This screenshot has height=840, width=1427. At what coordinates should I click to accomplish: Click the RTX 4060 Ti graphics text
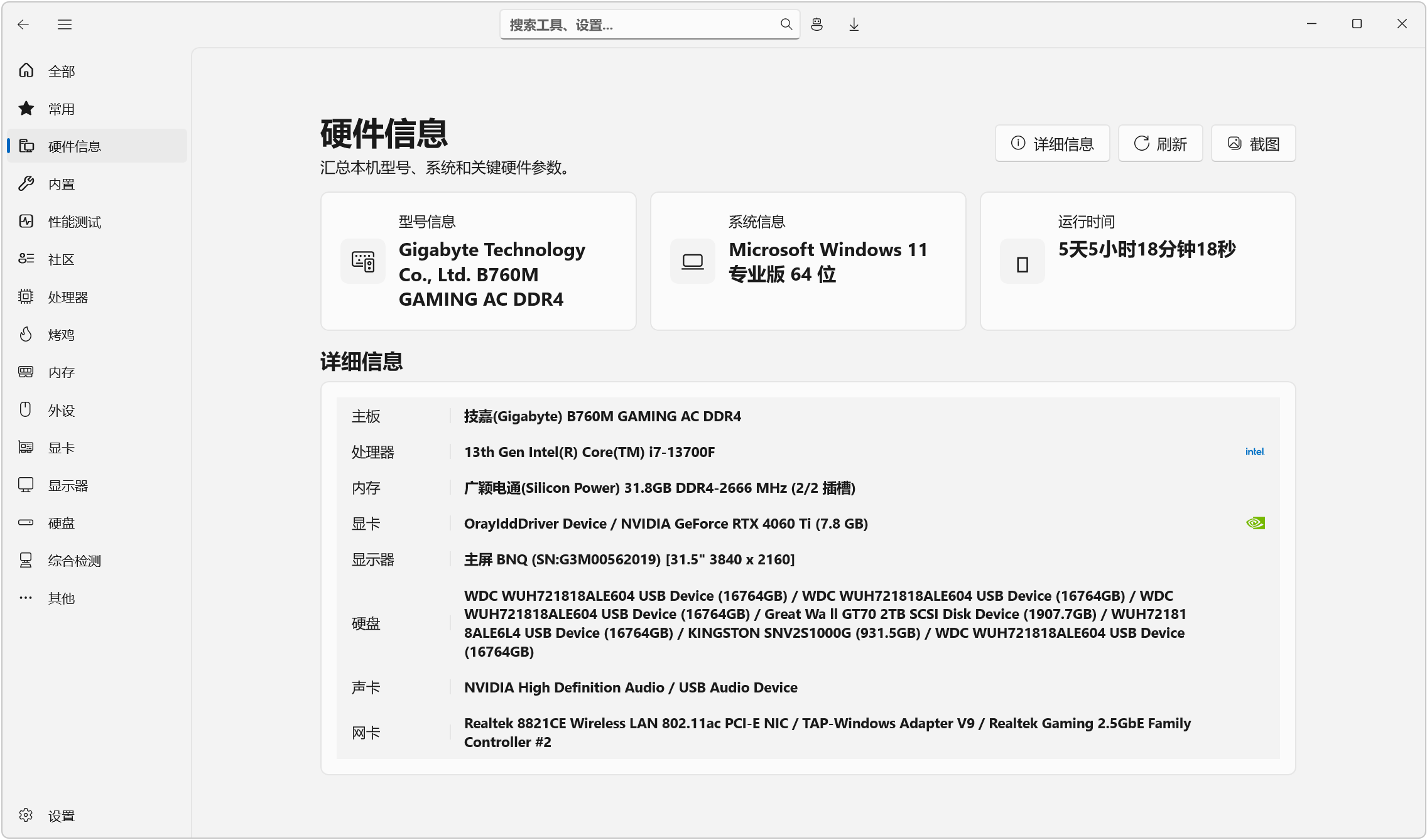click(x=666, y=524)
